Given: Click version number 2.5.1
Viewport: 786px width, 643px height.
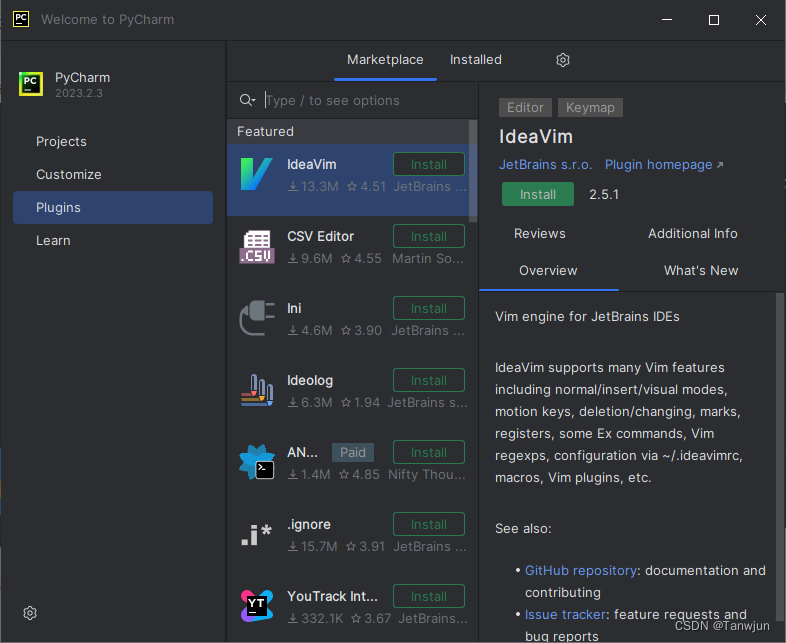Looking at the screenshot, I should click(604, 194).
